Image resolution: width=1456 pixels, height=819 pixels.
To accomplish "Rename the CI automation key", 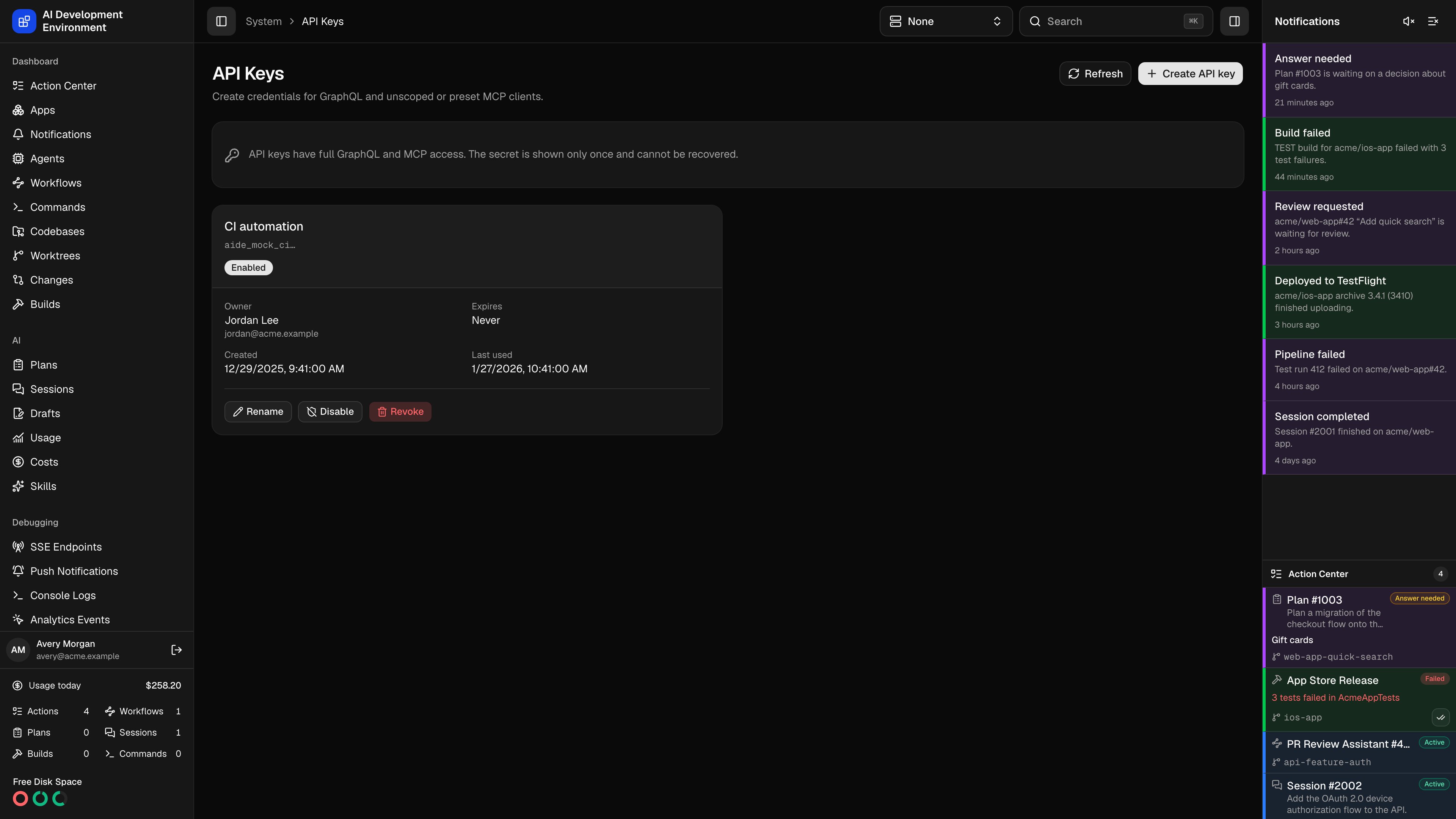I will [x=258, y=411].
